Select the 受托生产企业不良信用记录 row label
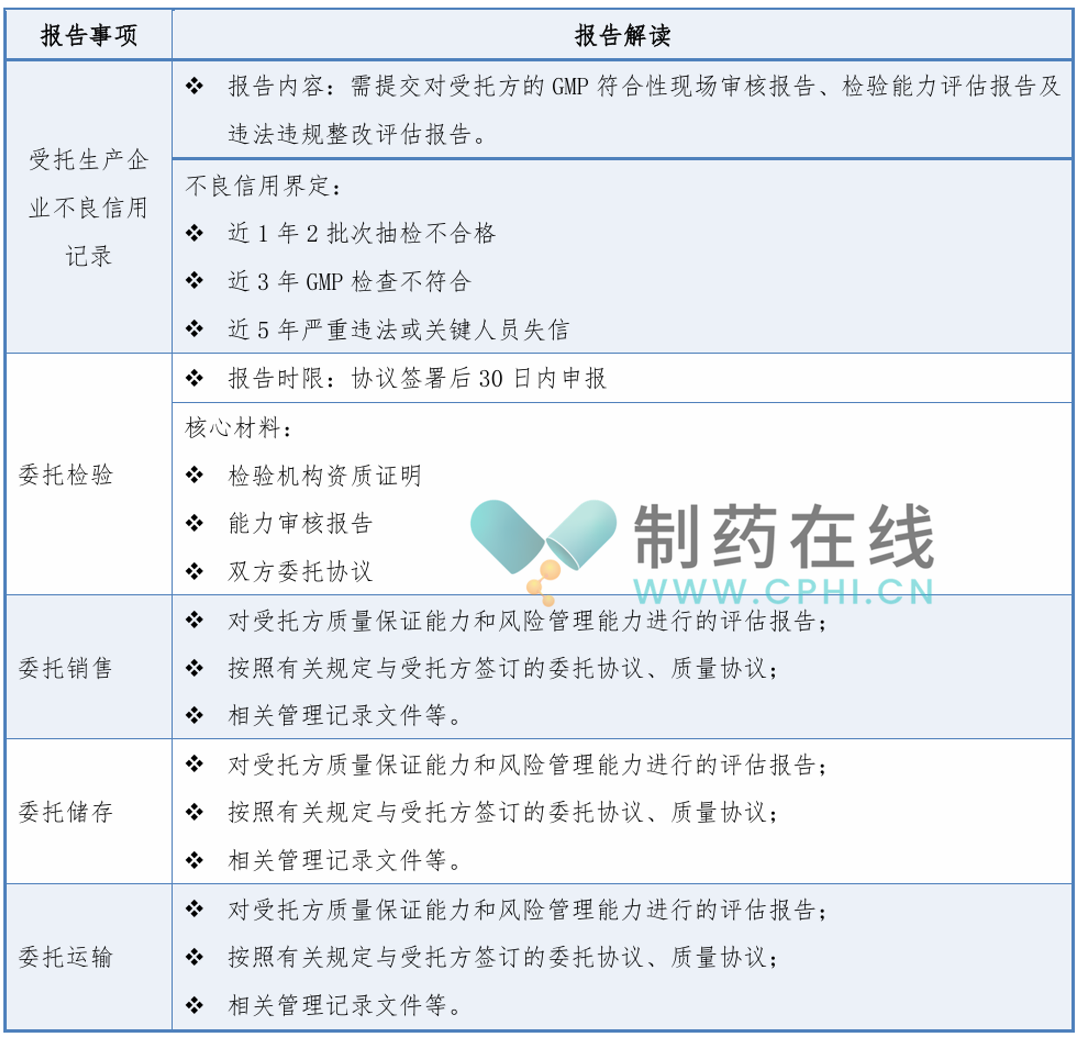Viewport: 1078px width, 1039px height. pyautogui.click(x=89, y=208)
